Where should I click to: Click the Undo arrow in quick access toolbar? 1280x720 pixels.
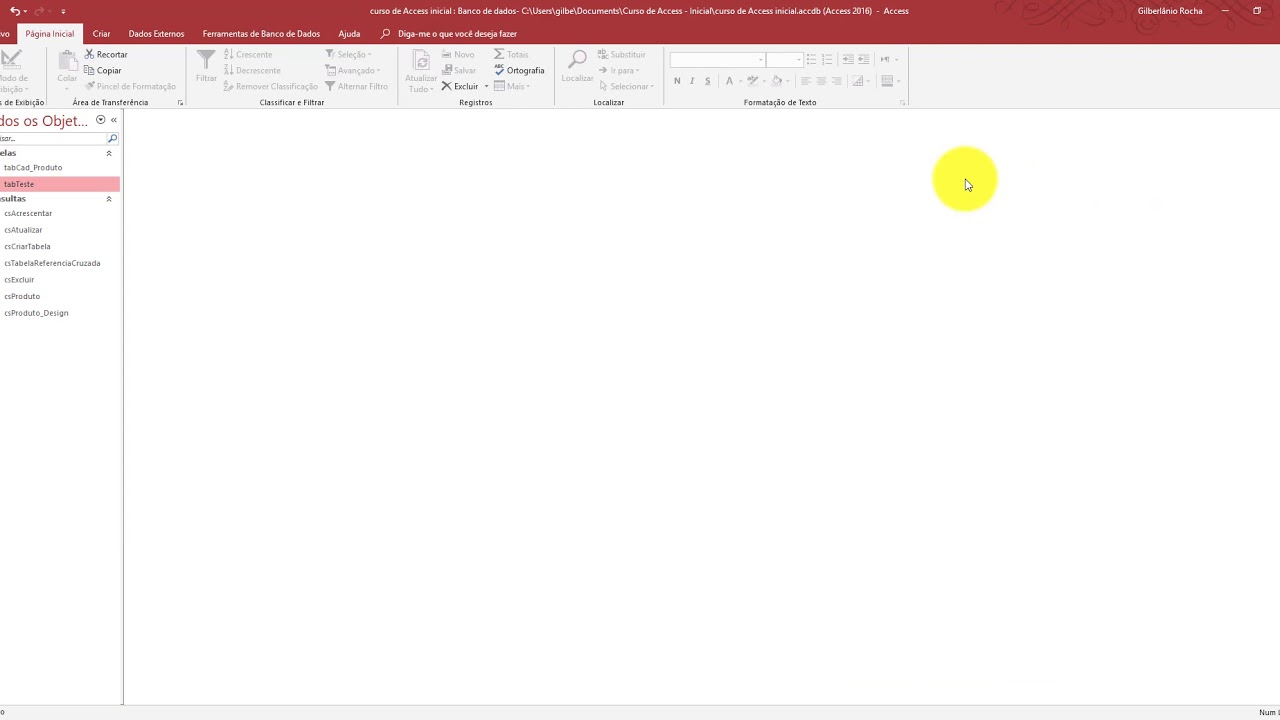(14, 11)
